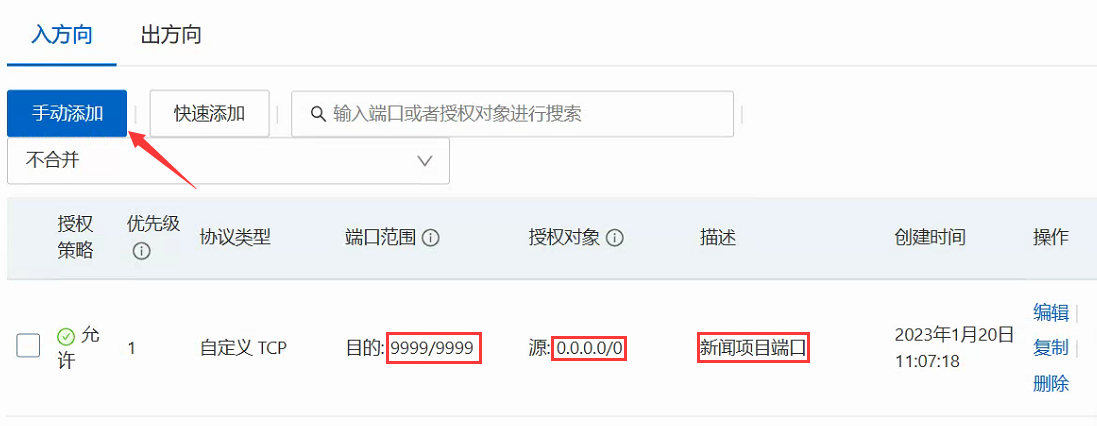Click info icon next to 优先级

[x=141, y=251]
